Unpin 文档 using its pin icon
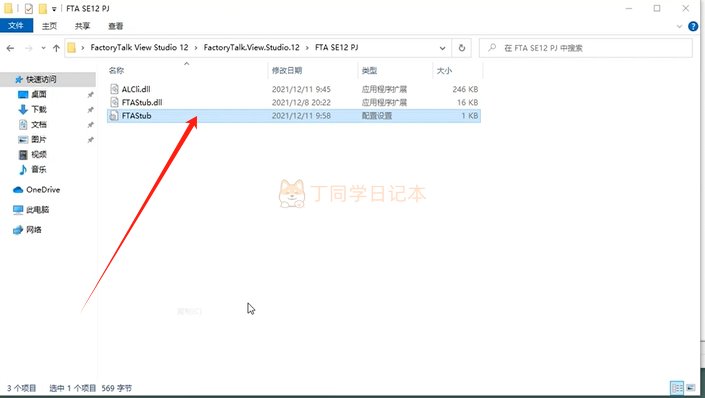The height and width of the screenshot is (398, 705). (90, 125)
